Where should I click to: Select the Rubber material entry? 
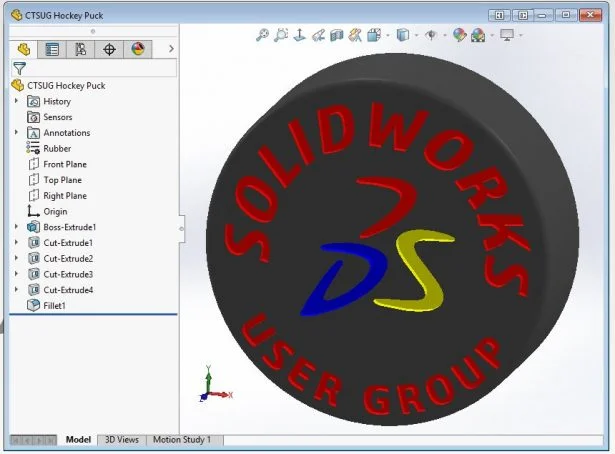click(56, 148)
